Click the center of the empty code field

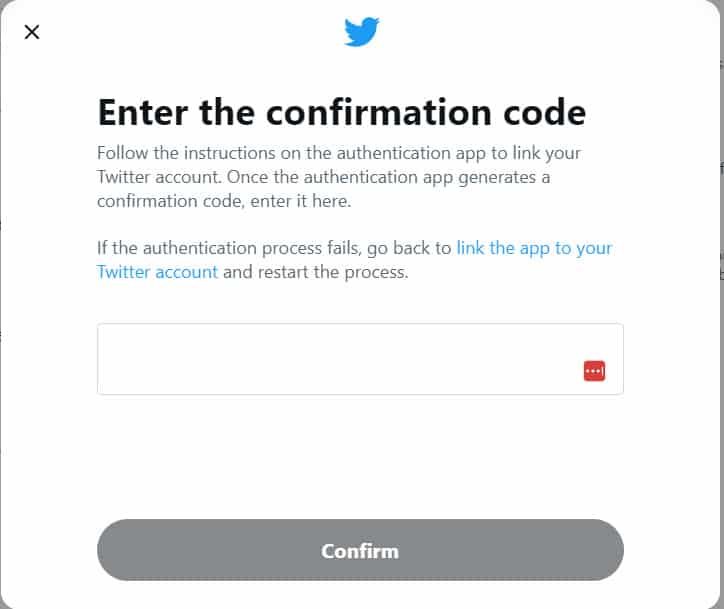click(x=360, y=359)
